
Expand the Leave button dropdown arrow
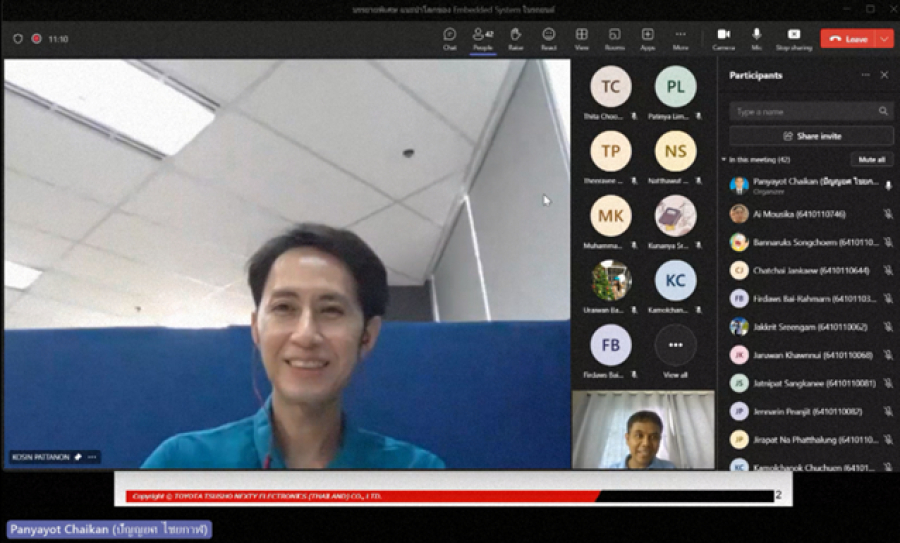pos(884,39)
